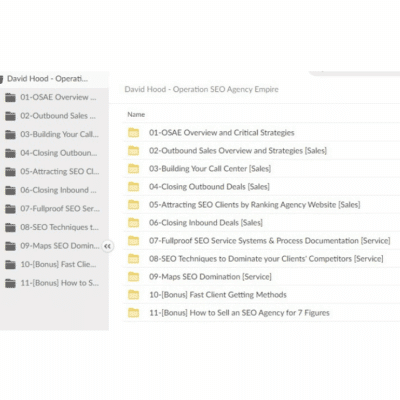Collapse the sidebar with double-chevron button
This screenshot has width=400, height=400.
pos(107,246)
